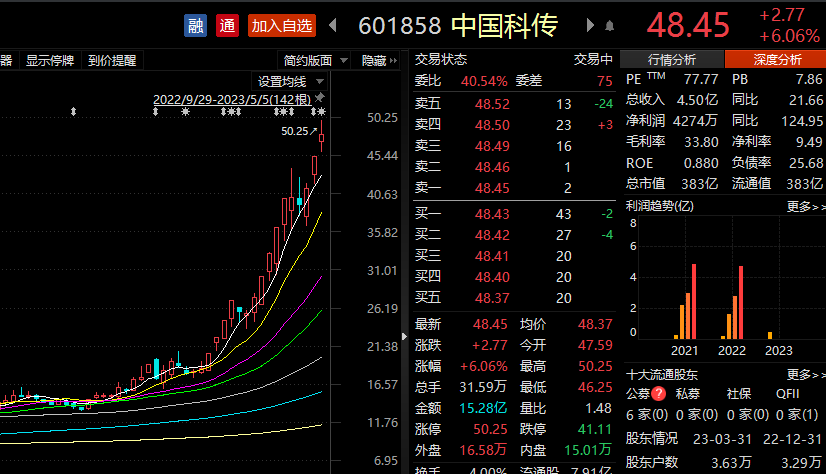Select the 社保 holder tab
This screenshot has height=474, width=826.
coord(739,393)
